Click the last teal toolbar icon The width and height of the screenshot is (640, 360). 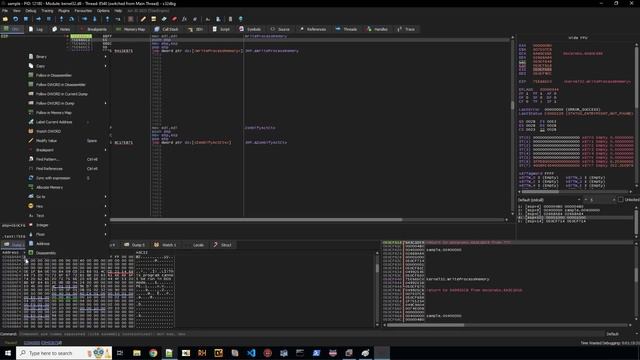(240, 19)
